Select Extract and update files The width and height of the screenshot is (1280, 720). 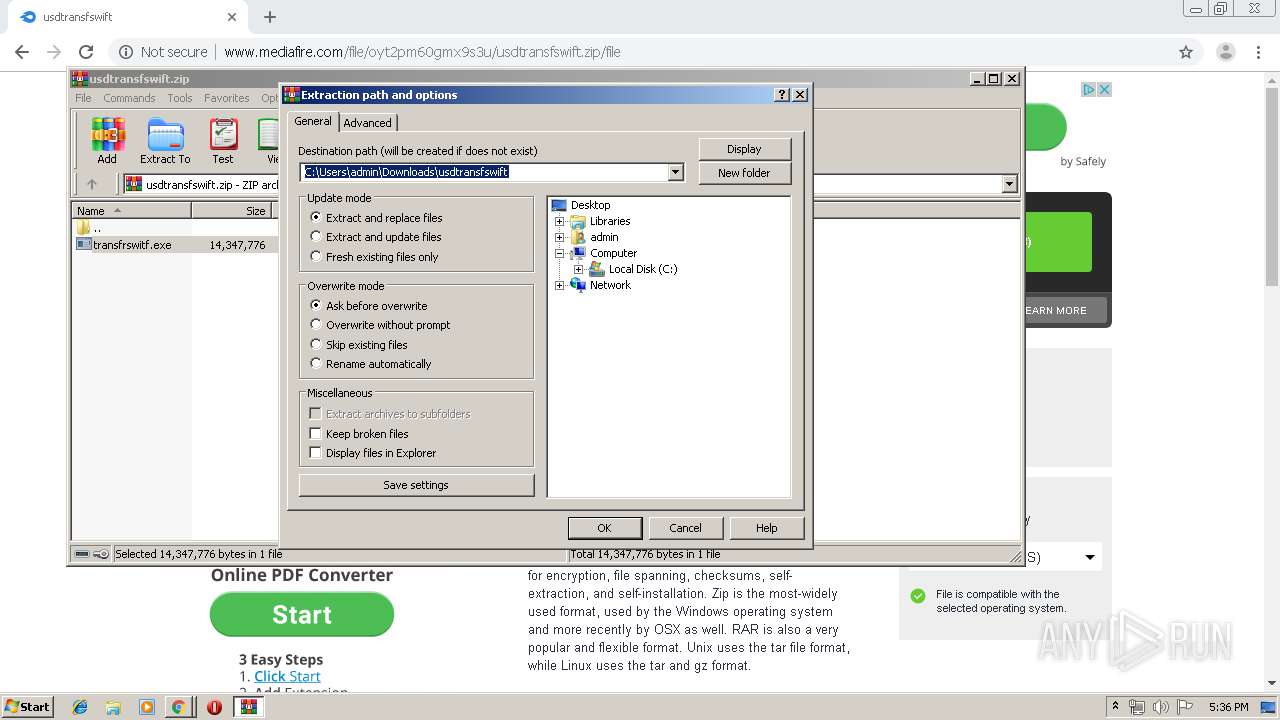(316, 237)
